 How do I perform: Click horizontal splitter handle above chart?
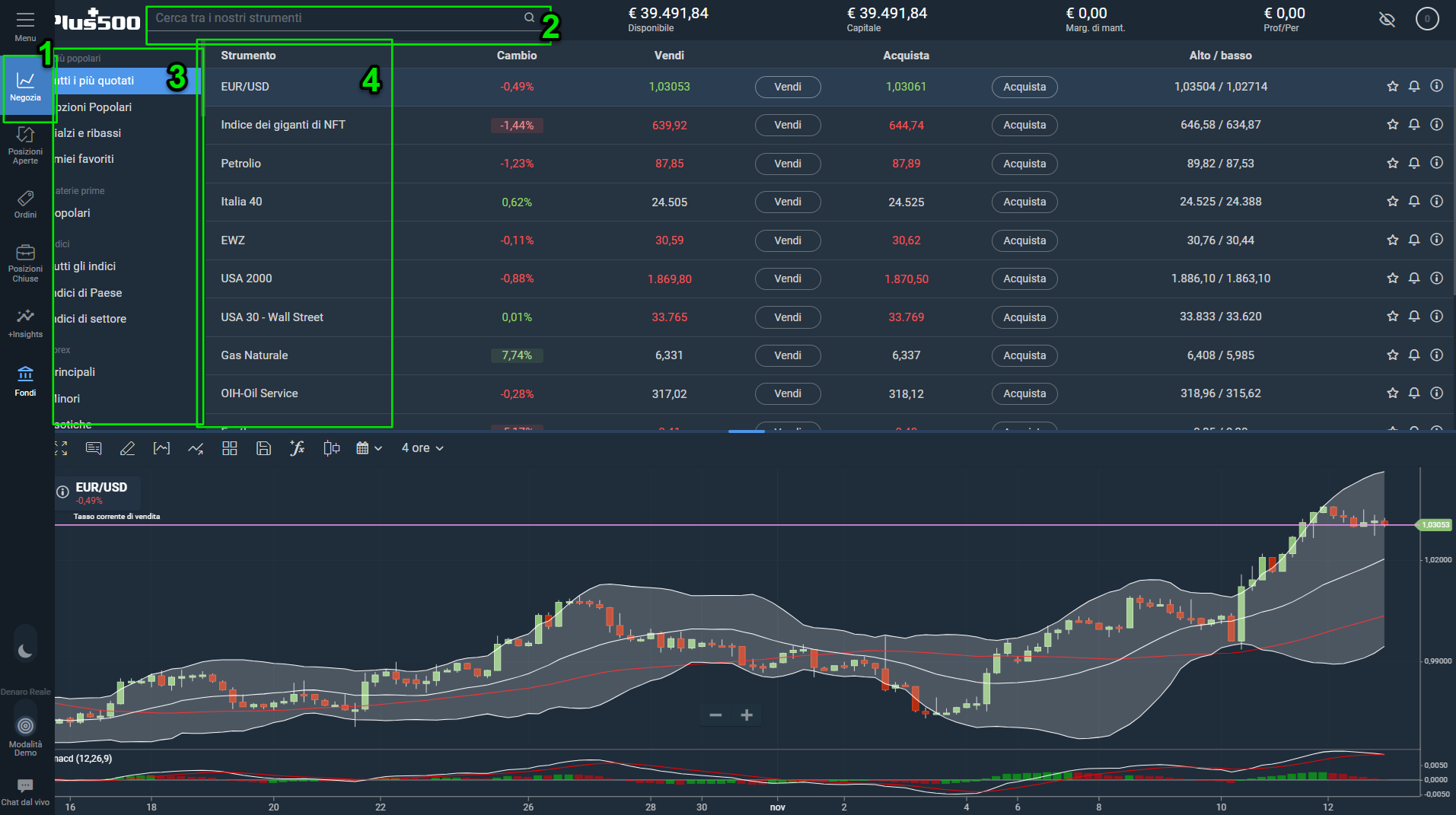click(x=746, y=431)
